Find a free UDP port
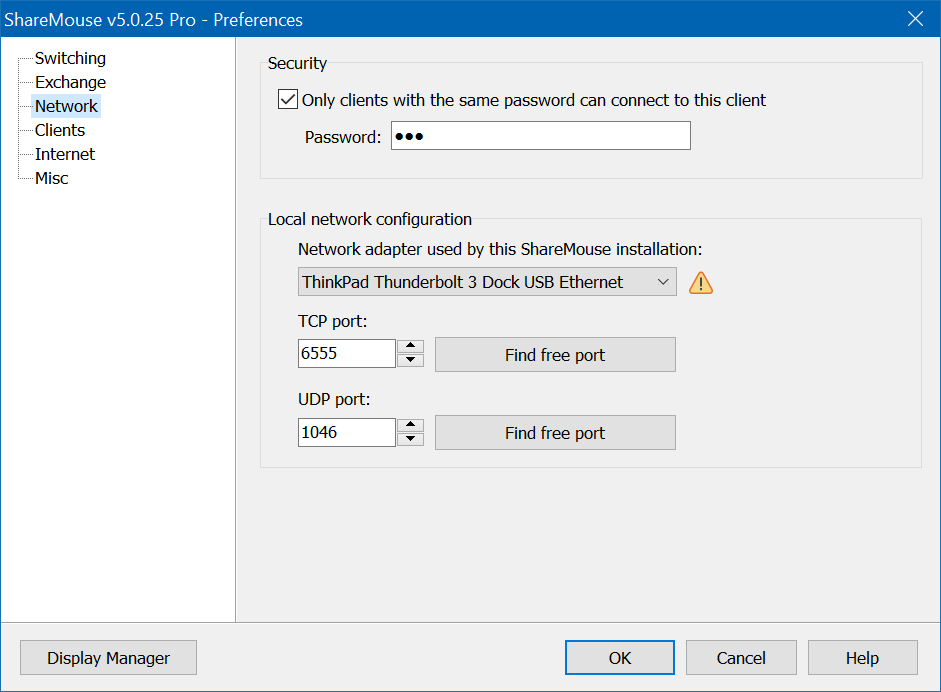Screen dimensions: 941x692 555,433
